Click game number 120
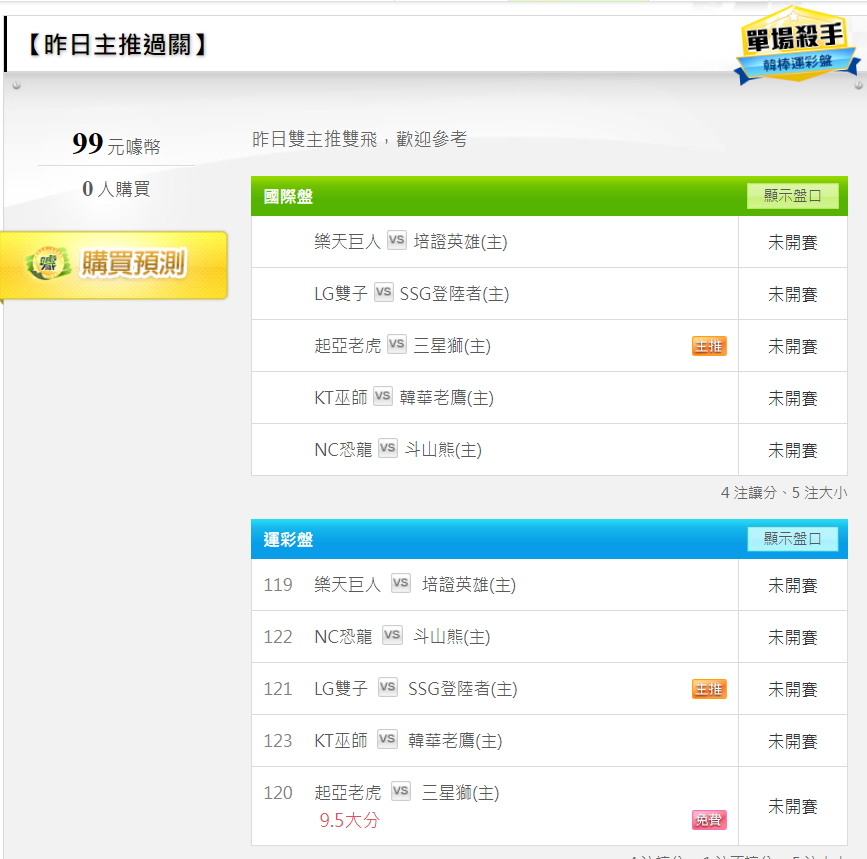867x859 pixels. click(x=278, y=793)
